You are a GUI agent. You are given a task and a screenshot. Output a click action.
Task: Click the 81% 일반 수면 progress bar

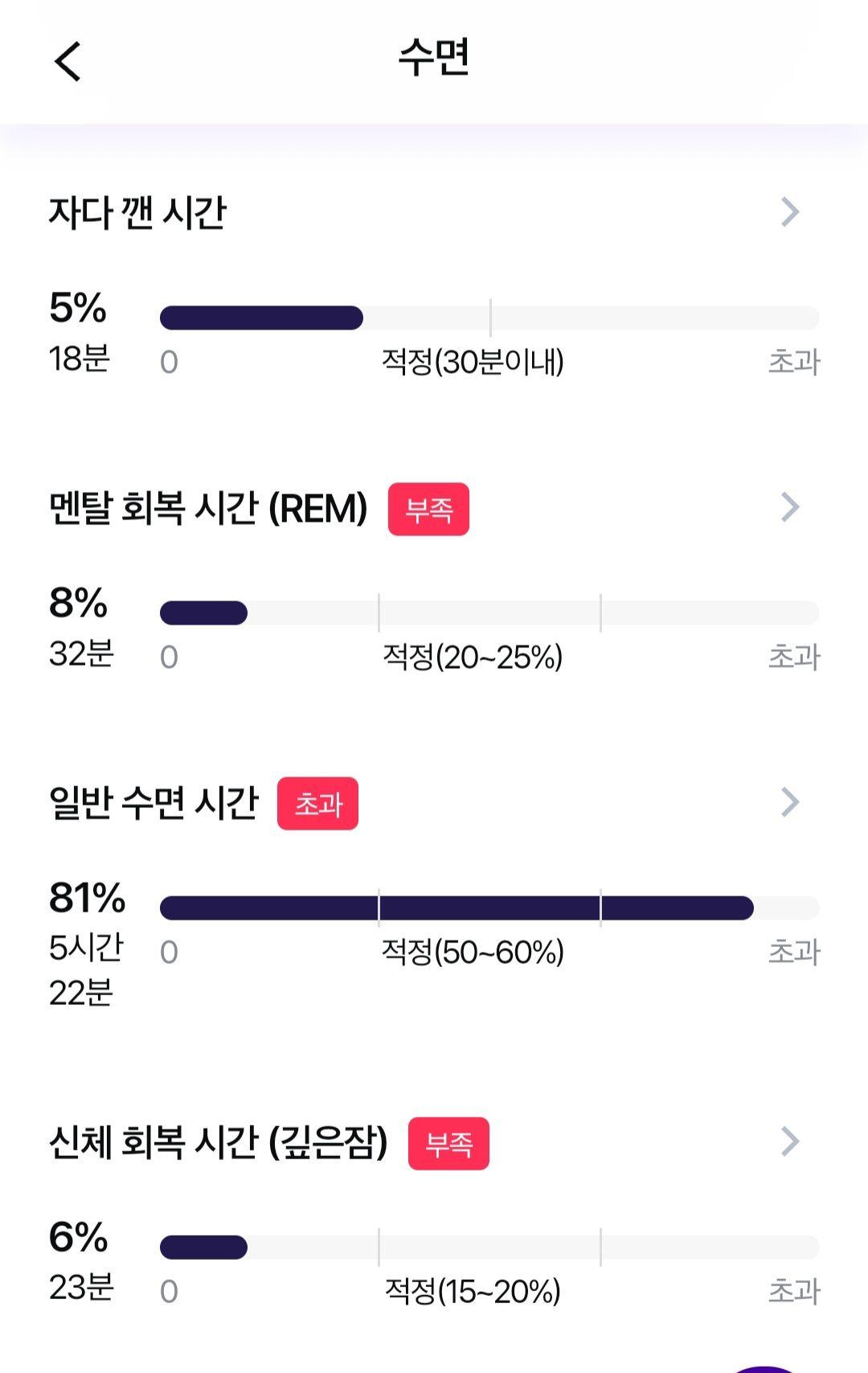pyautogui.click(x=489, y=908)
